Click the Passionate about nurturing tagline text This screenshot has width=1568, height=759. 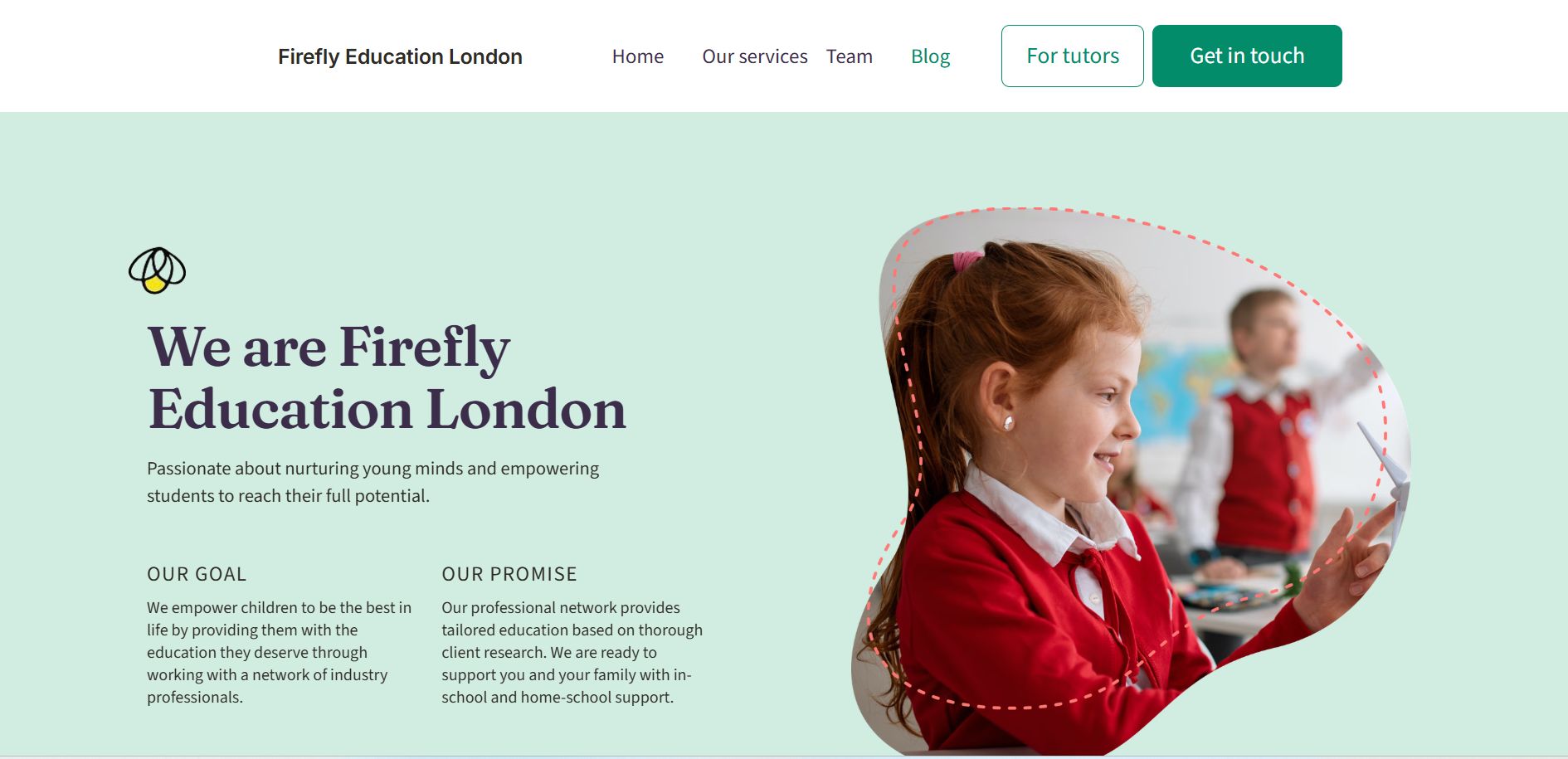tap(373, 482)
